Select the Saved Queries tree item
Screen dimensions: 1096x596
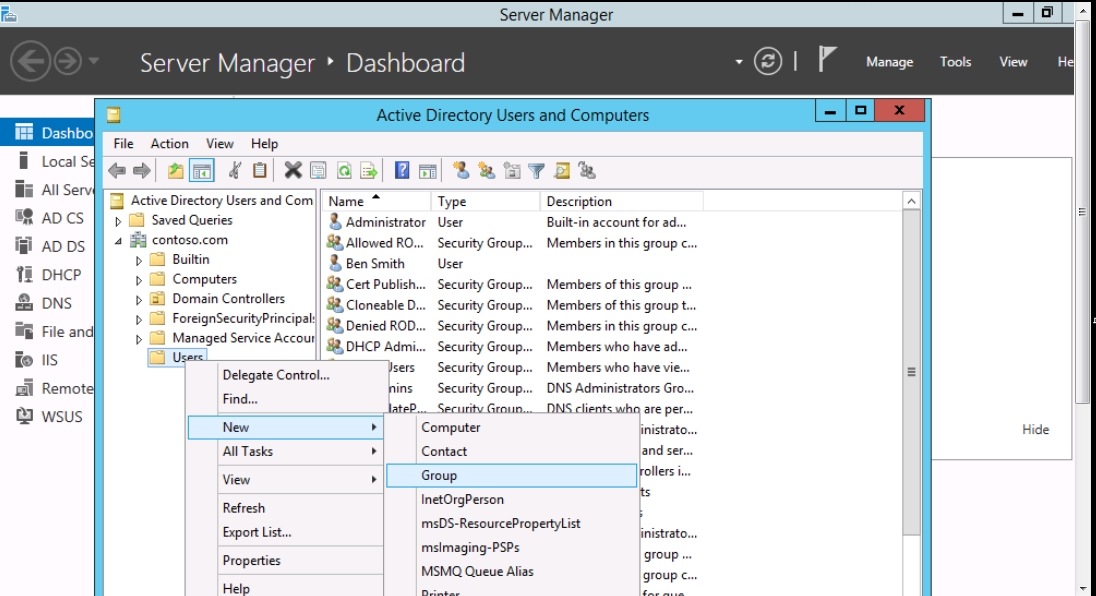192,220
